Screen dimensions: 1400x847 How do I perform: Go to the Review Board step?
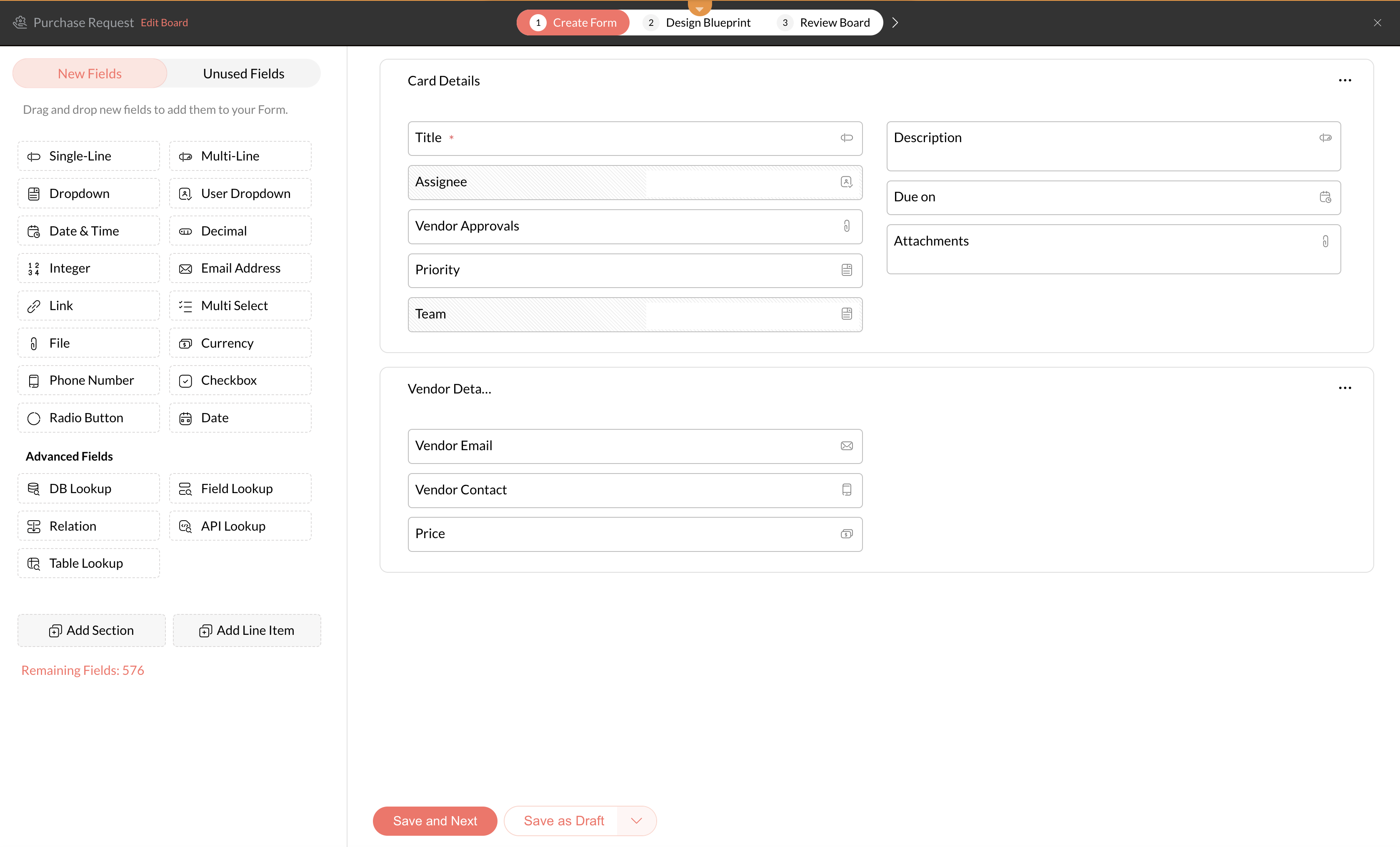click(x=825, y=22)
